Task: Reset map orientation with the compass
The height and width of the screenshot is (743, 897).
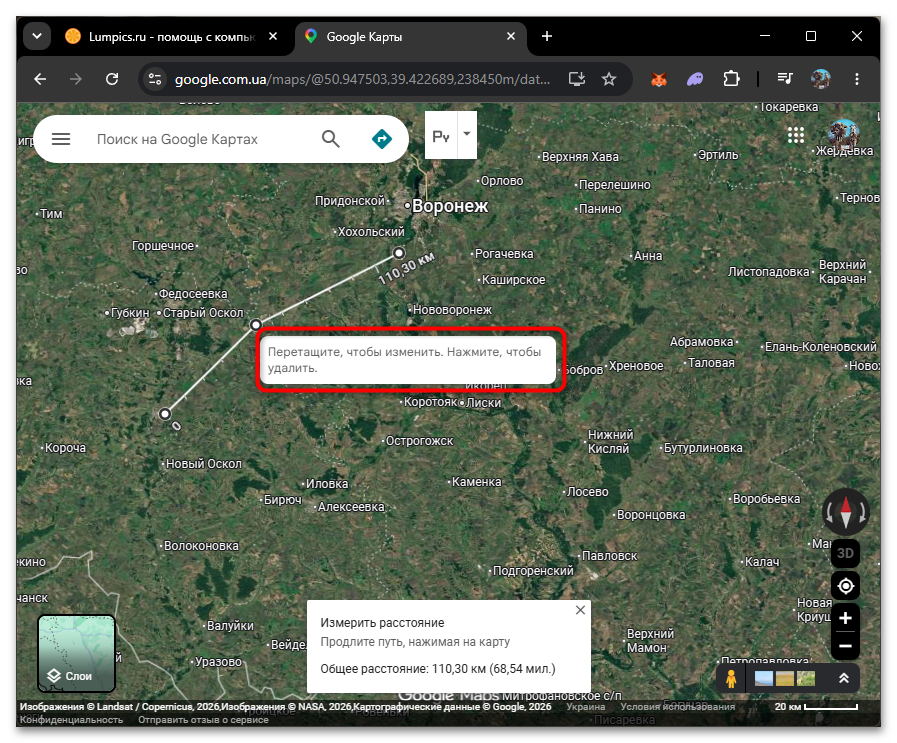Action: 846,512
